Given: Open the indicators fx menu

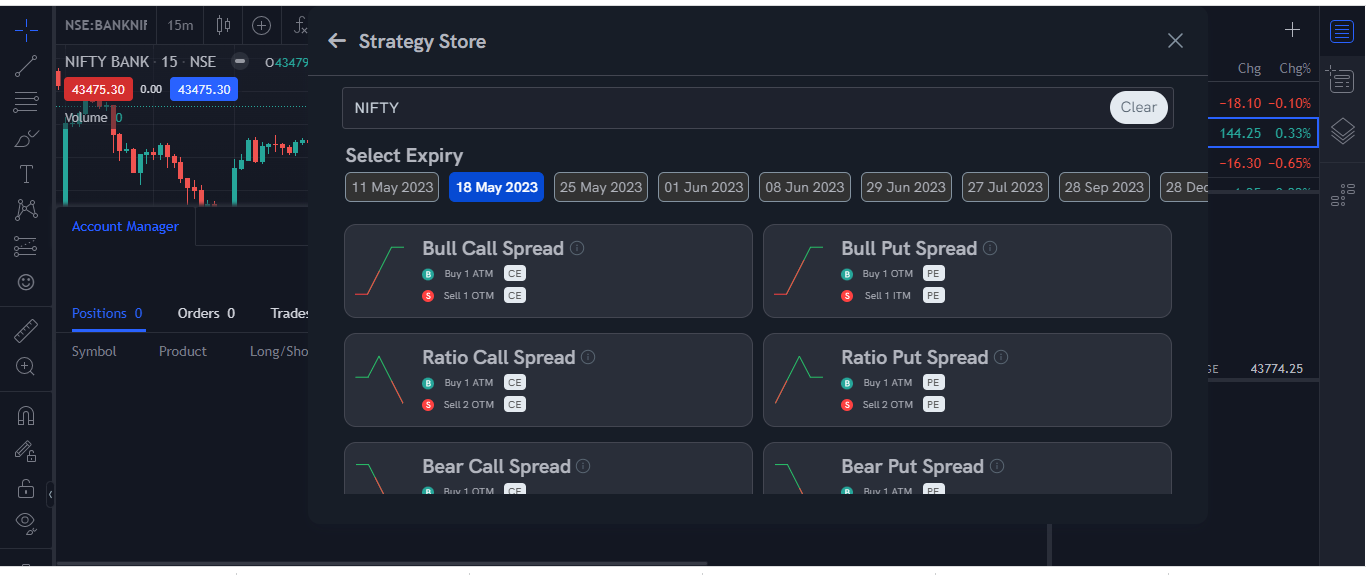Looking at the screenshot, I should click(300, 25).
